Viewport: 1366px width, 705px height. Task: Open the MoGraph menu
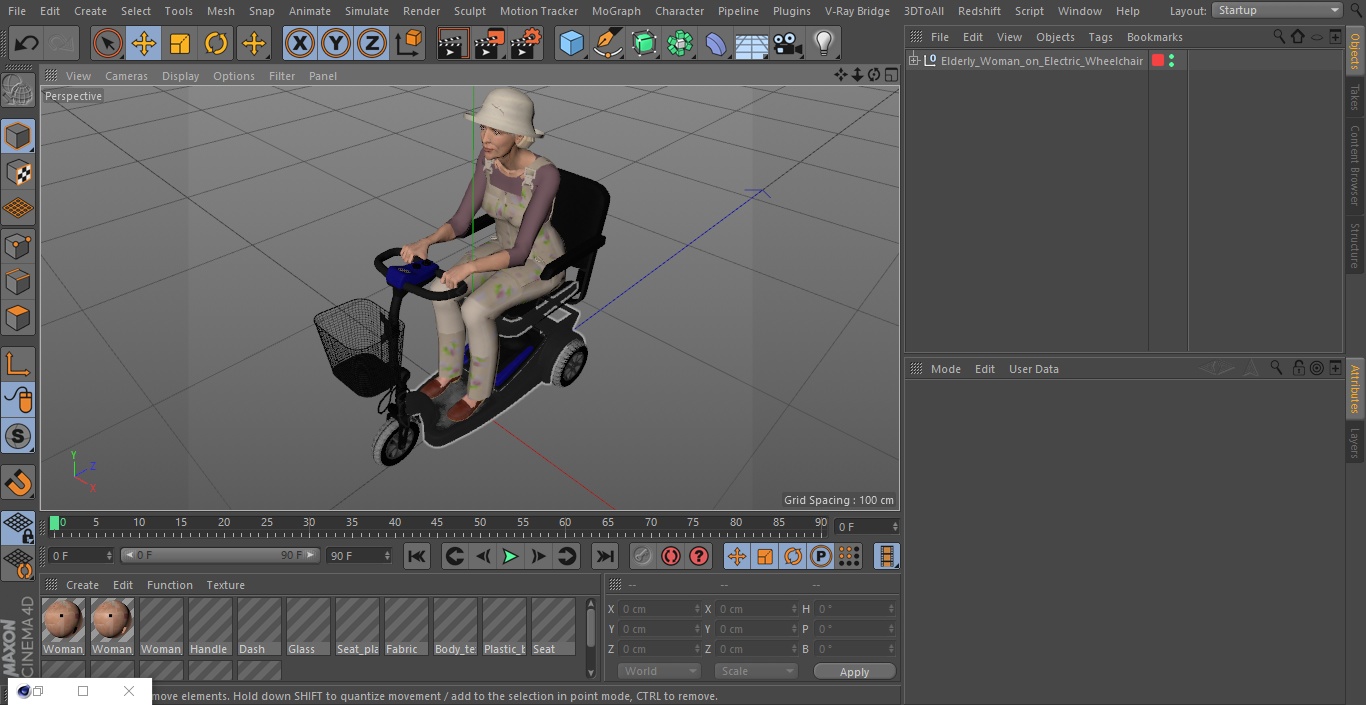pyautogui.click(x=616, y=11)
